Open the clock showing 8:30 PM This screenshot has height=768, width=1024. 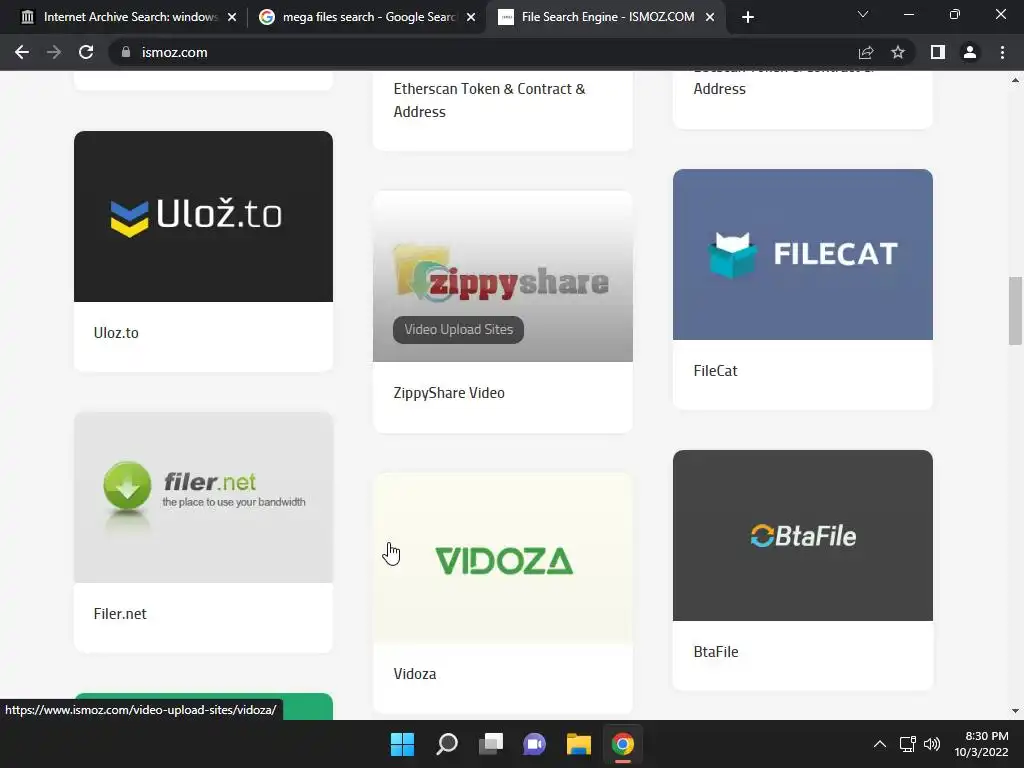pyautogui.click(x=981, y=744)
